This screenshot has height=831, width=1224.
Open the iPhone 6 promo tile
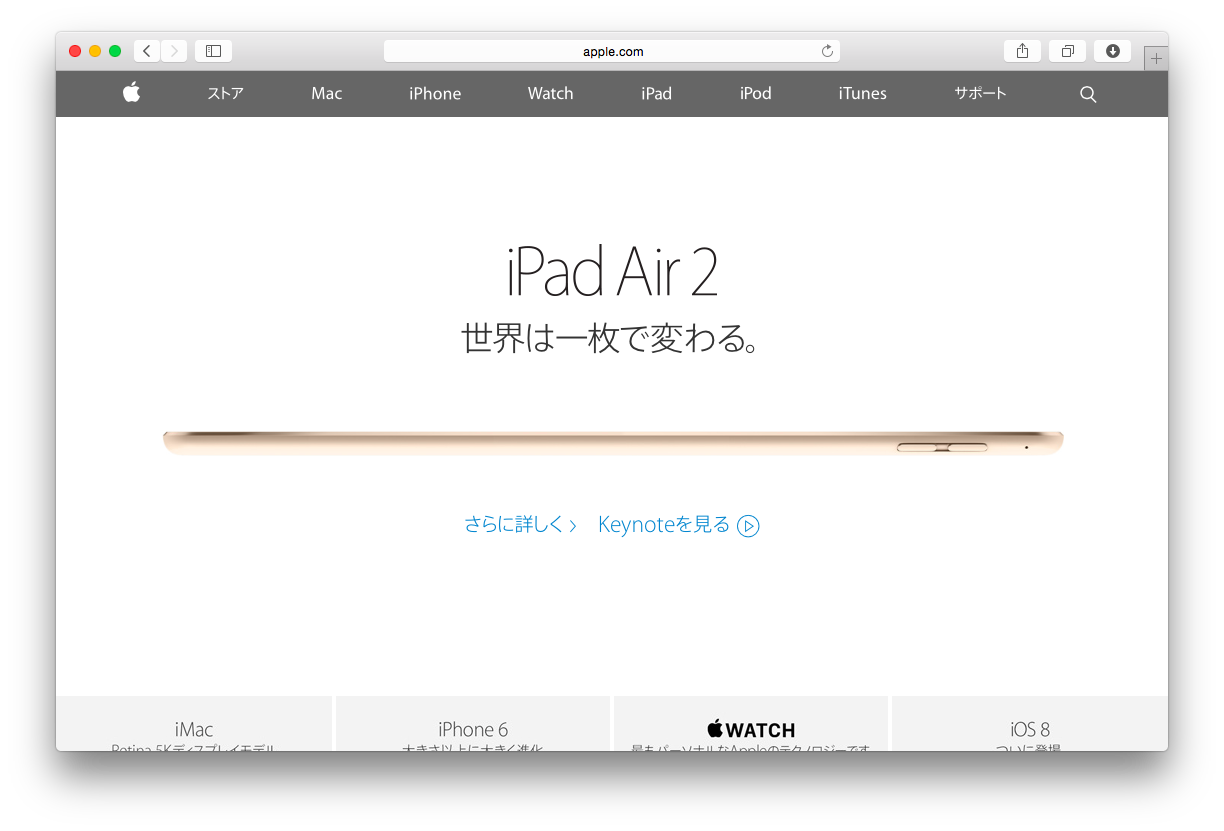click(473, 724)
